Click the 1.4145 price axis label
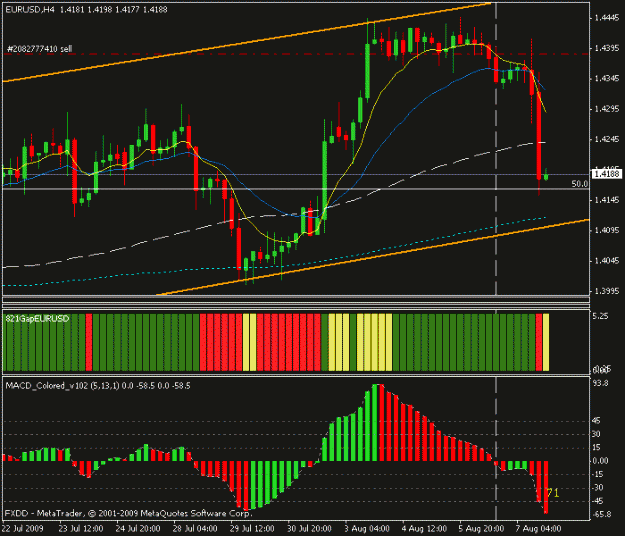 607,200
